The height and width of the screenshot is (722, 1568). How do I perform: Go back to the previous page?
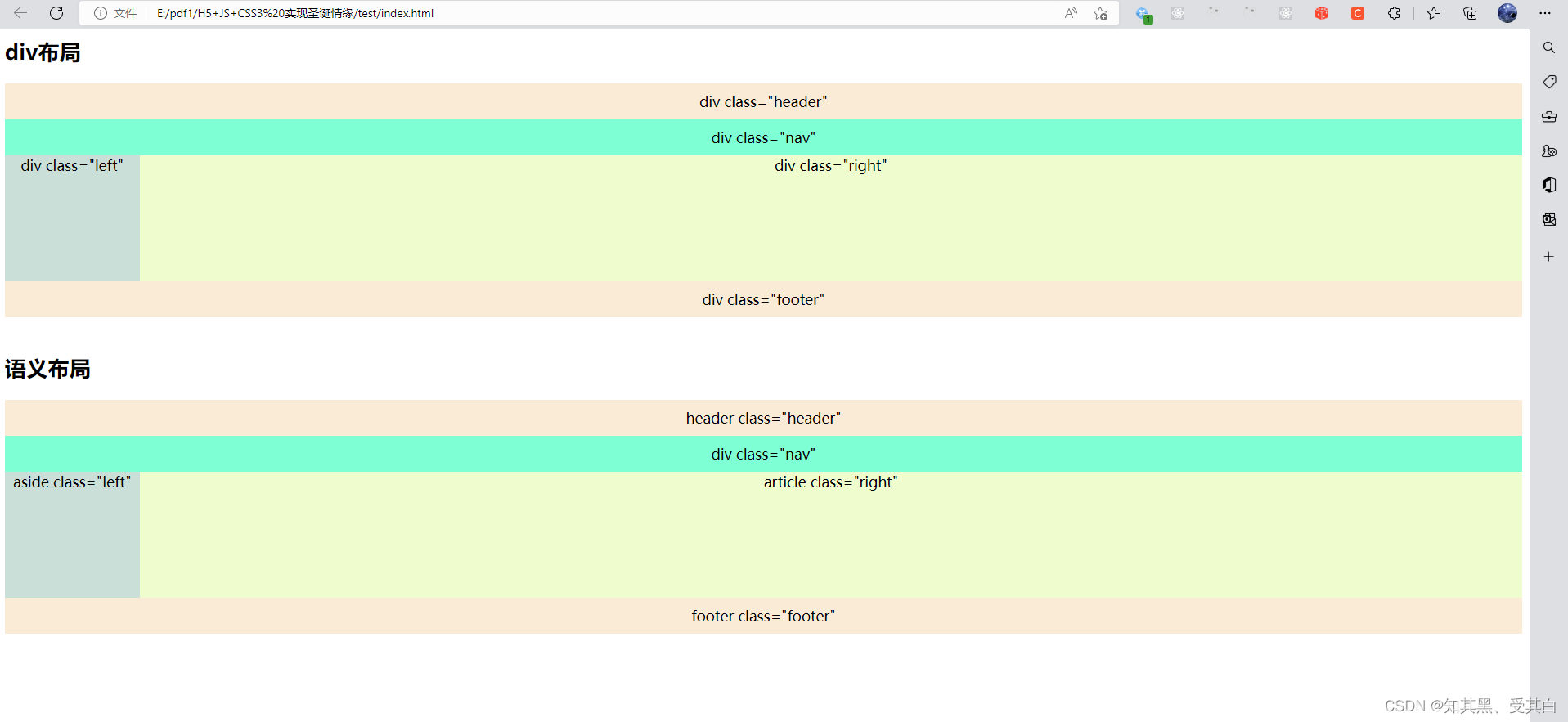coord(20,13)
